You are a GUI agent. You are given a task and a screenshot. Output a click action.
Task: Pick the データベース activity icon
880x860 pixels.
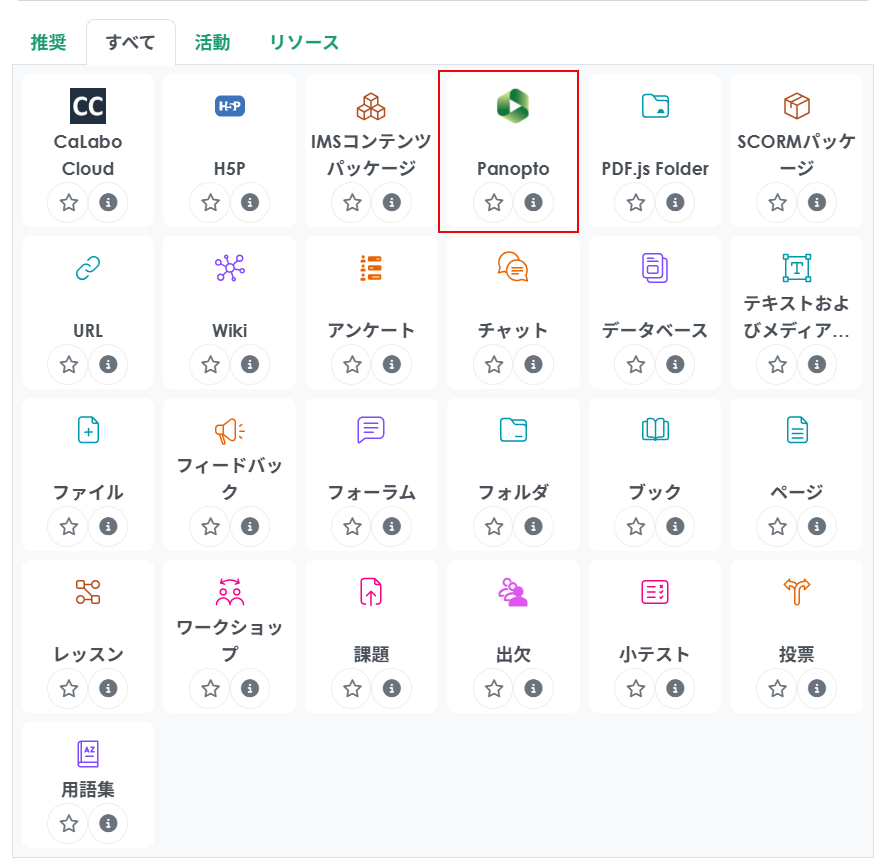pos(654,268)
